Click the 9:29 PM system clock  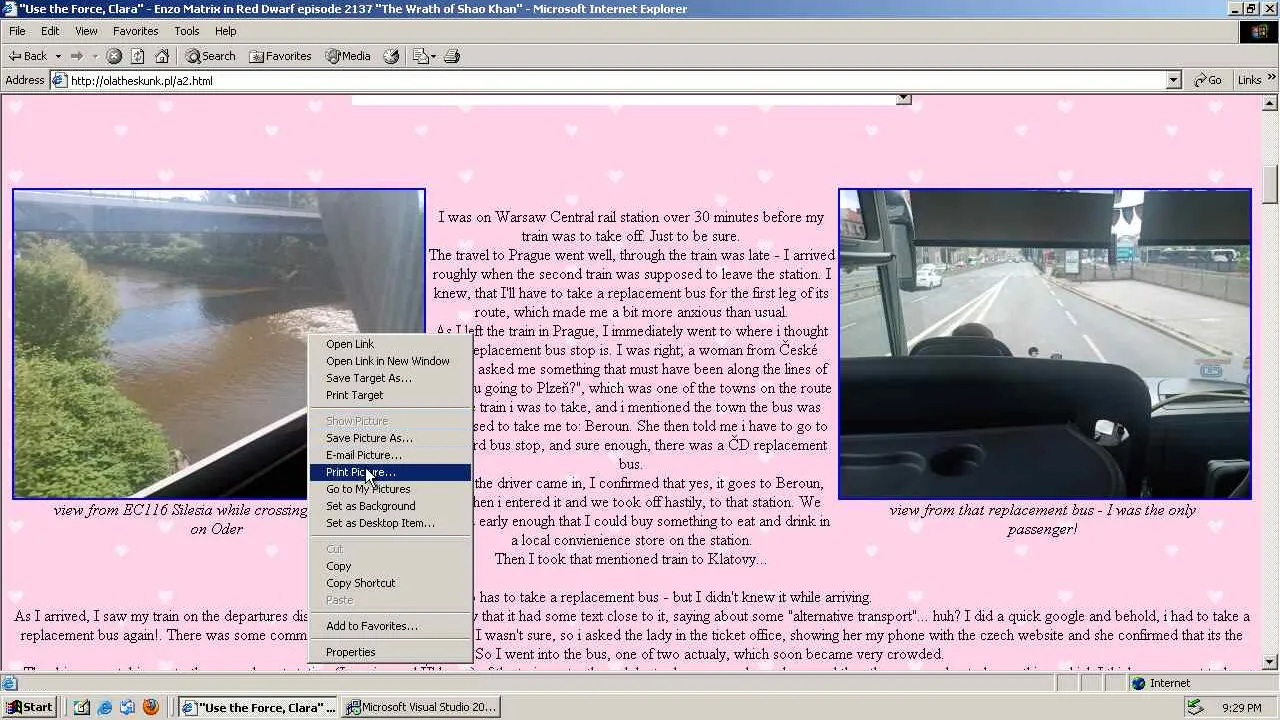(1242, 708)
